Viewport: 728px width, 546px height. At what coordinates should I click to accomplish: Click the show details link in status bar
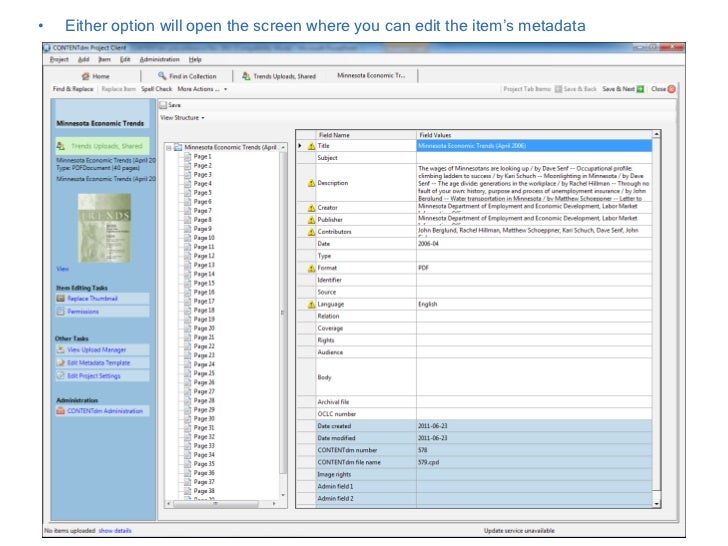115,530
